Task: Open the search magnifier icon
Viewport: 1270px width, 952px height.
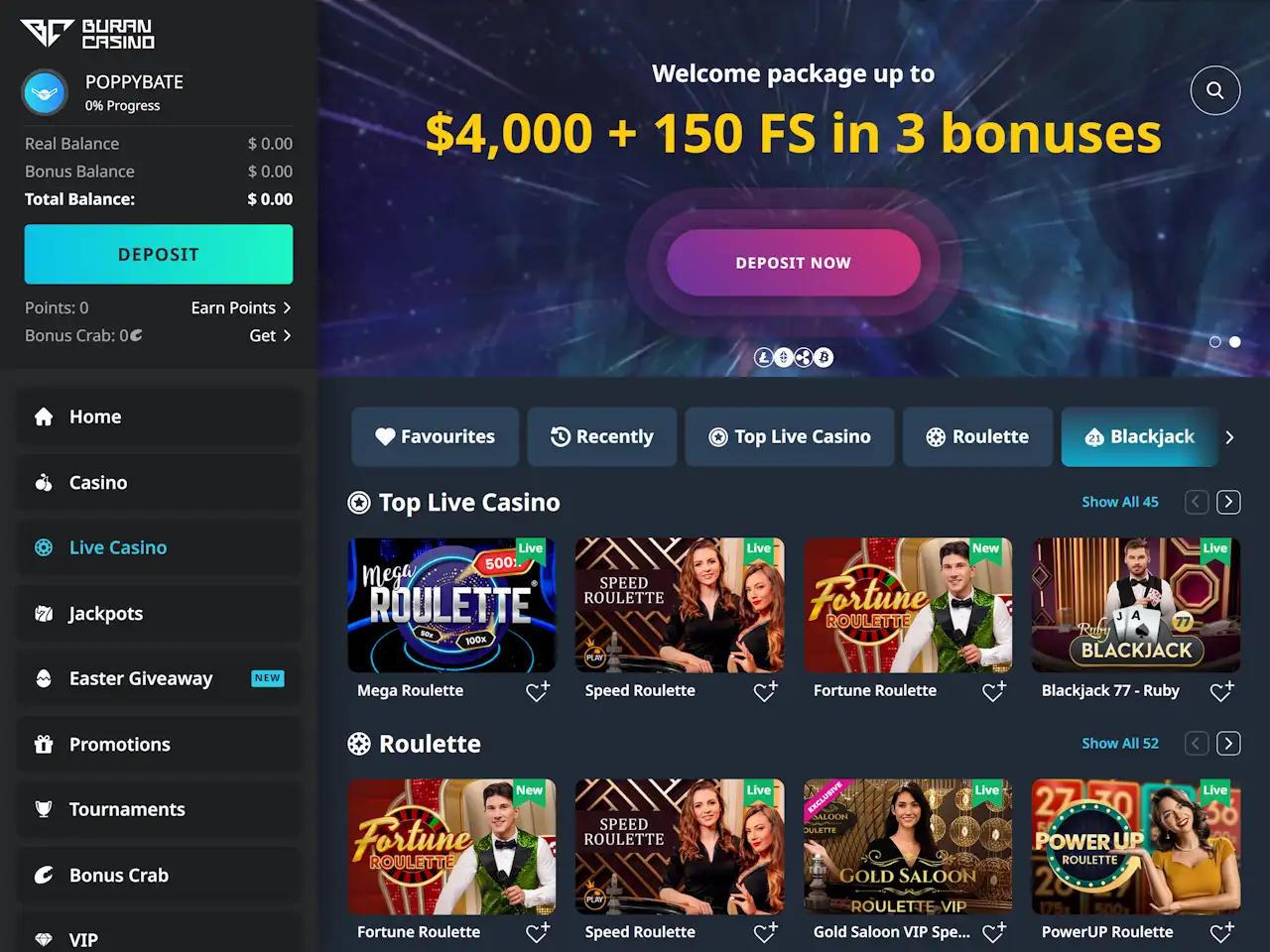Action: click(1214, 90)
